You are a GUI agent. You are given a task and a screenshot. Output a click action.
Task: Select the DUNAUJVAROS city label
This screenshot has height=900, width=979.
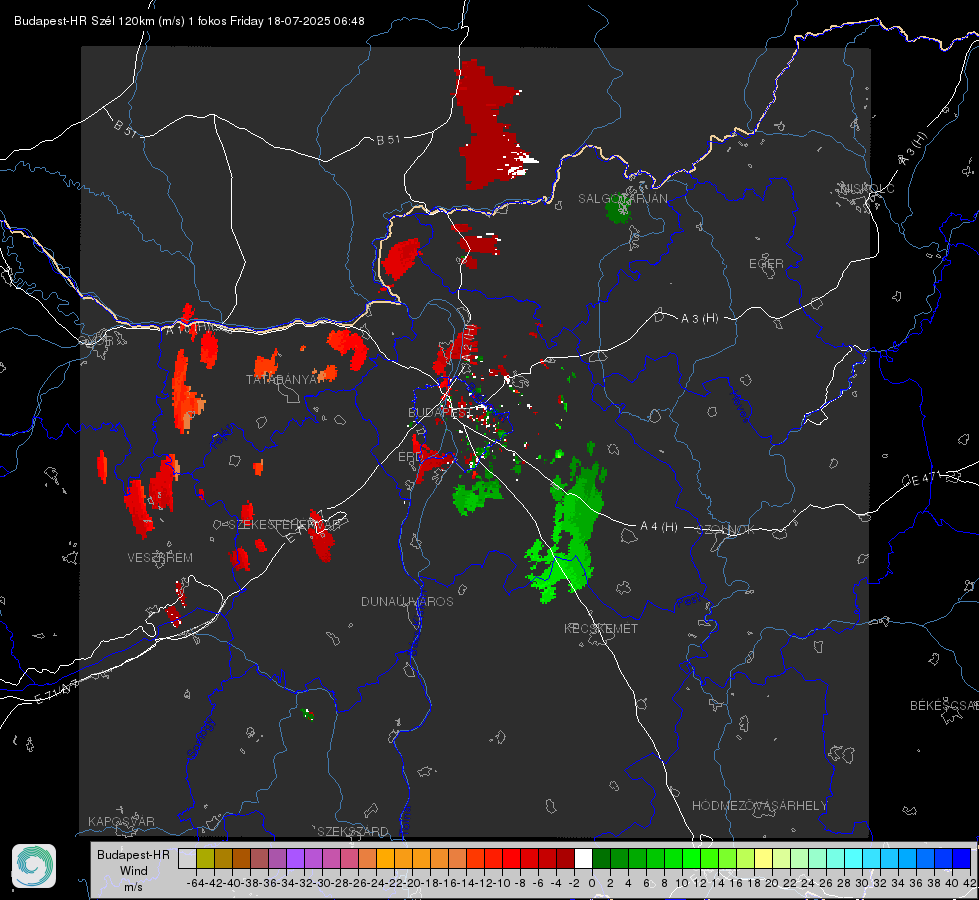click(407, 601)
